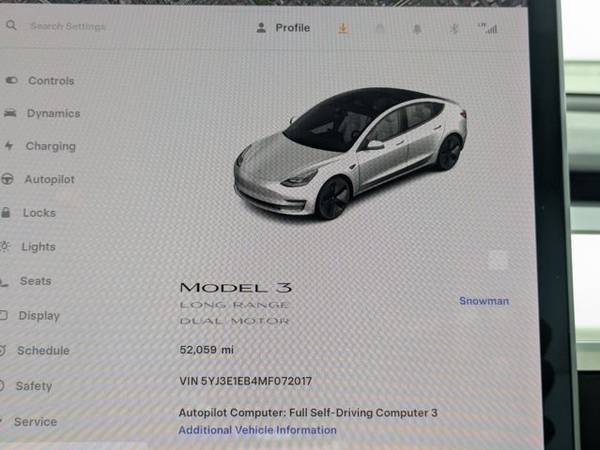Click the Charging lightning bolt icon
The image size is (600, 450).
(8, 146)
